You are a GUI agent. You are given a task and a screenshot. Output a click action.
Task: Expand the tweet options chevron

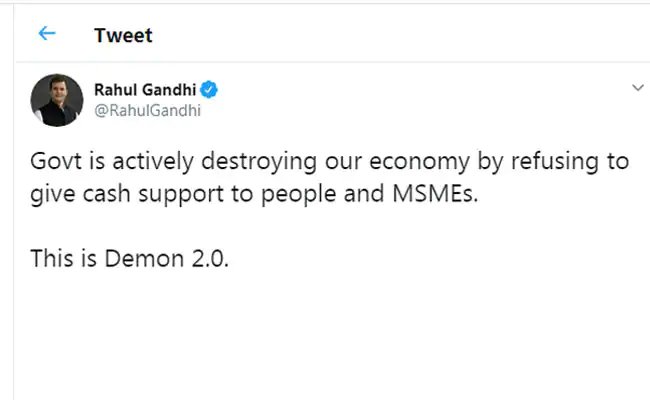point(637,89)
